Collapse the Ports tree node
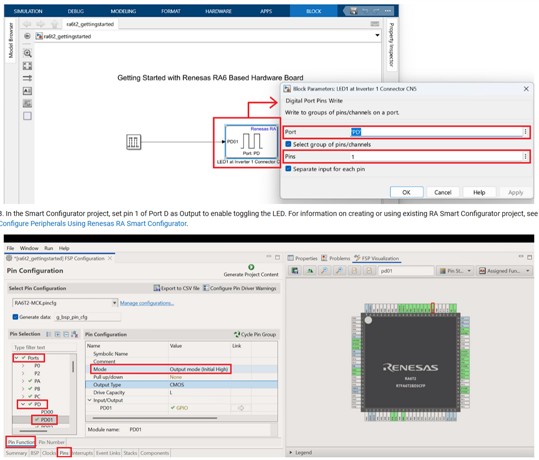539x460 pixels. point(16,358)
